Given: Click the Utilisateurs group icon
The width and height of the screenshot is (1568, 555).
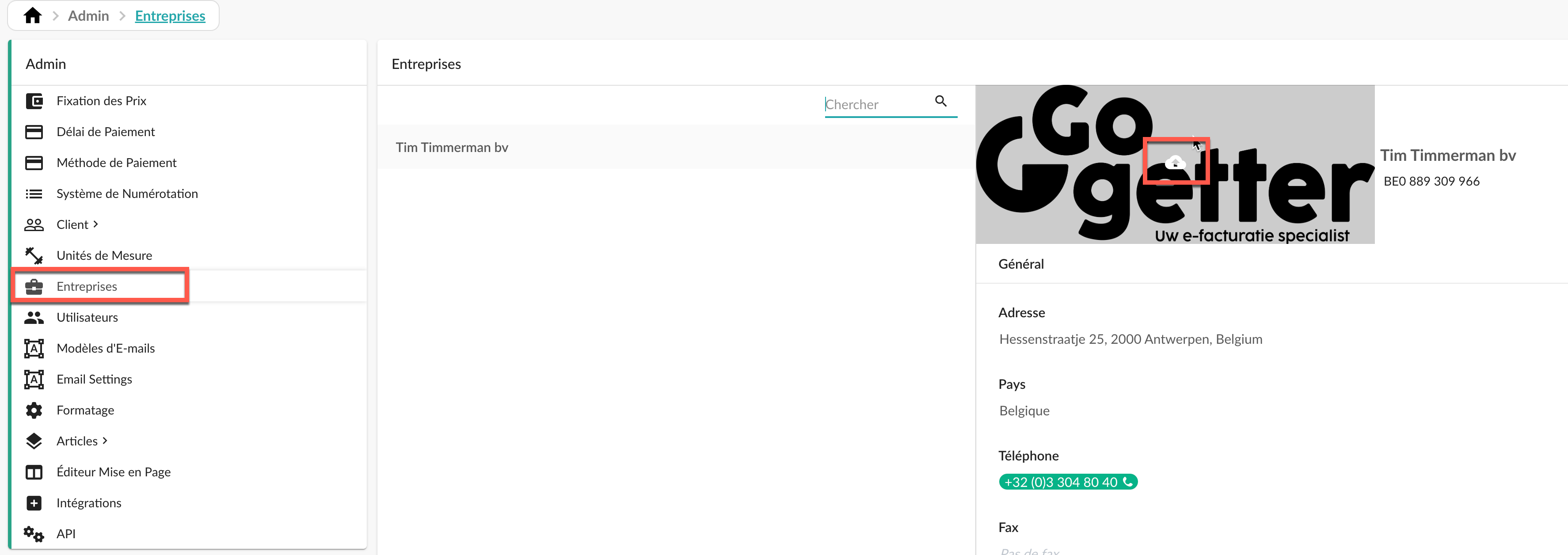Looking at the screenshot, I should click(x=34, y=318).
